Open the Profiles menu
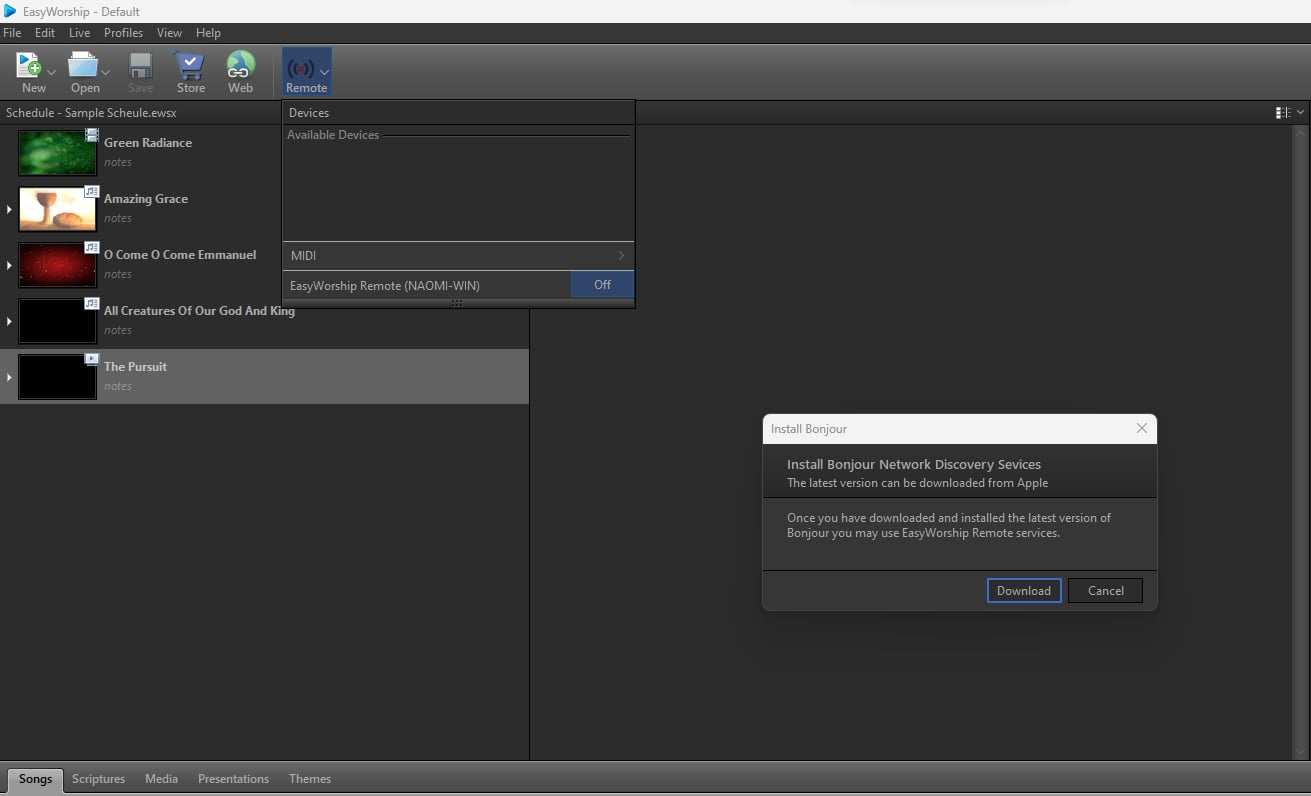1311x796 pixels. pyautogui.click(x=123, y=33)
